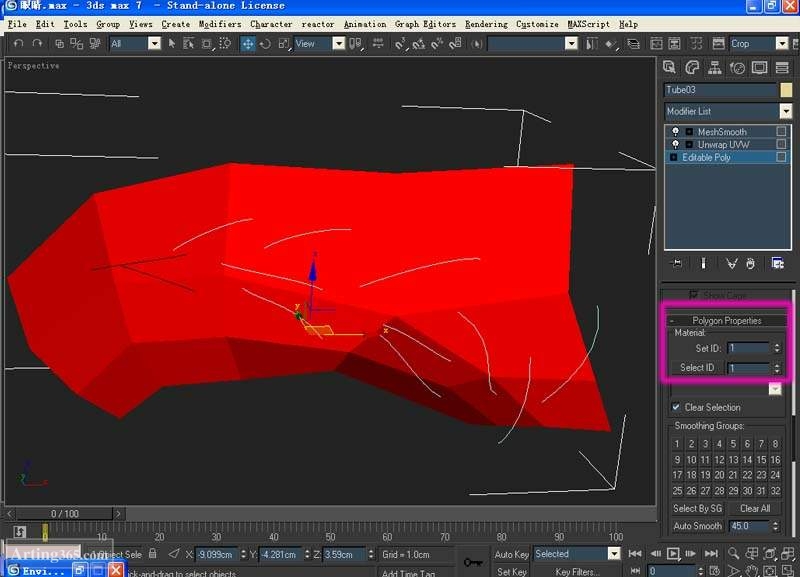Click the Clear All smoothing button
The height and width of the screenshot is (577, 800).
pos(755,508)
